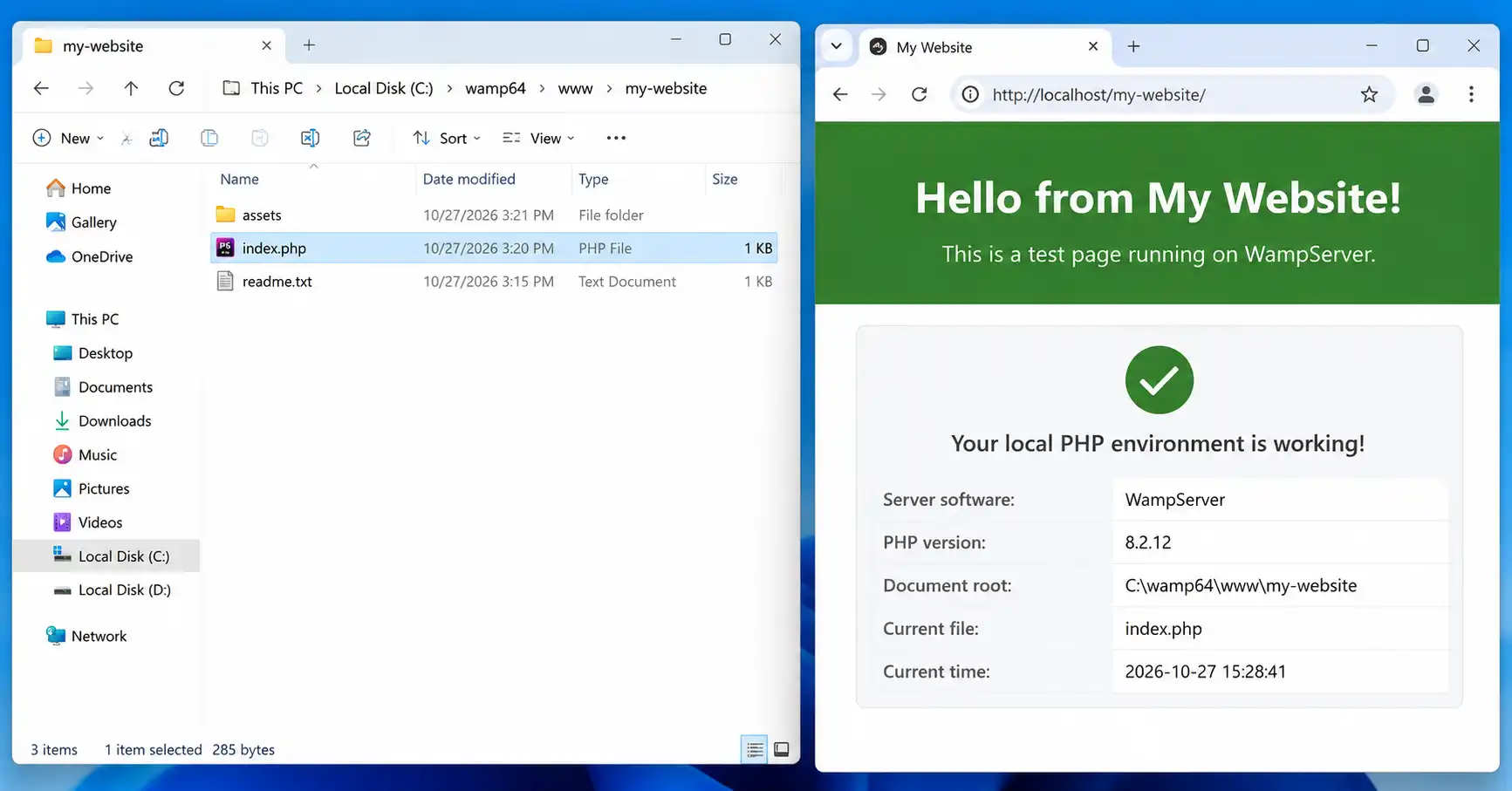Click the browser Back arrow
Image resolution: width=1512 pixels, height=791 pixels.
coord(840,94)
